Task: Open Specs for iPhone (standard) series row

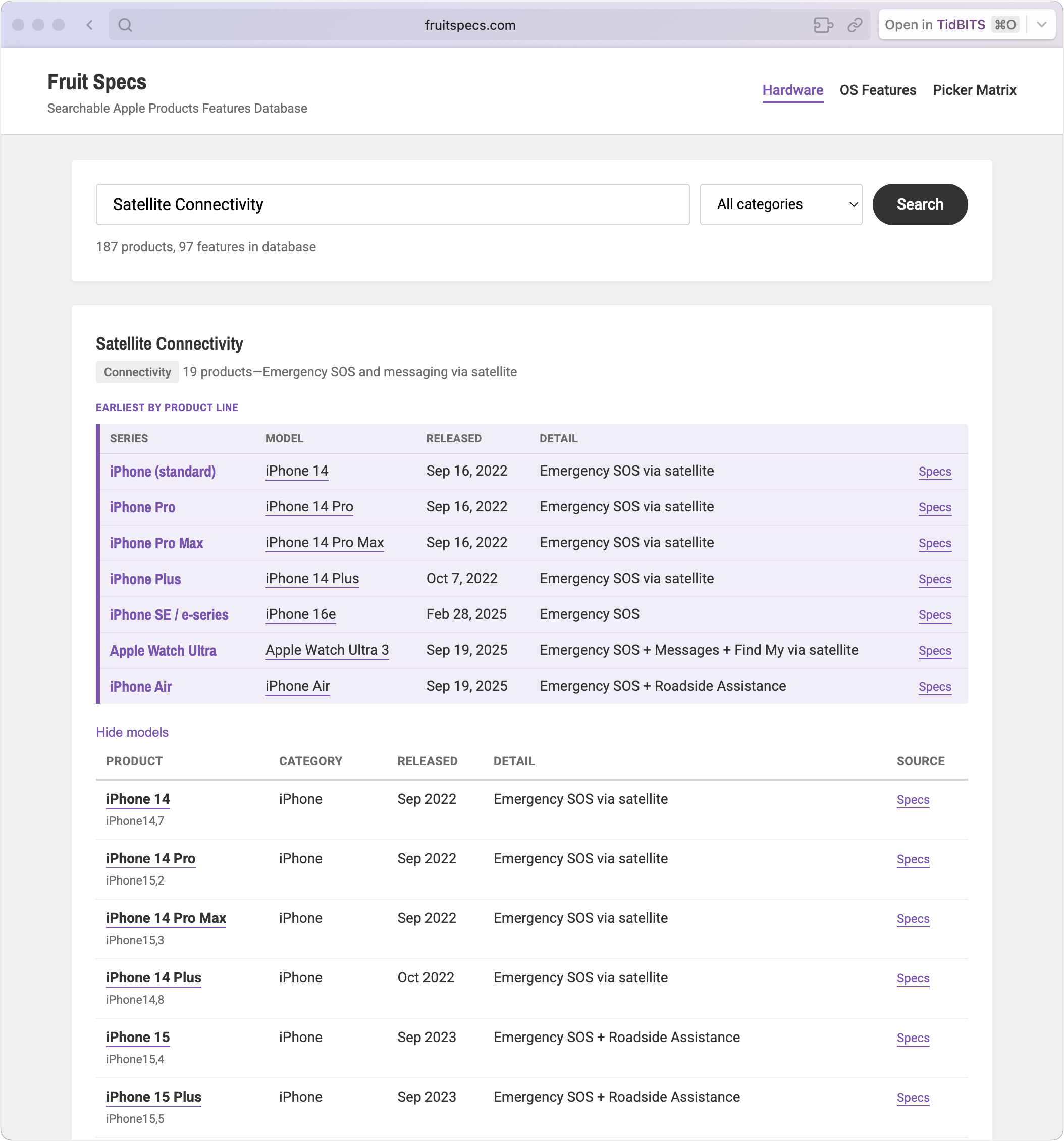Action: (x=935, y=471)
